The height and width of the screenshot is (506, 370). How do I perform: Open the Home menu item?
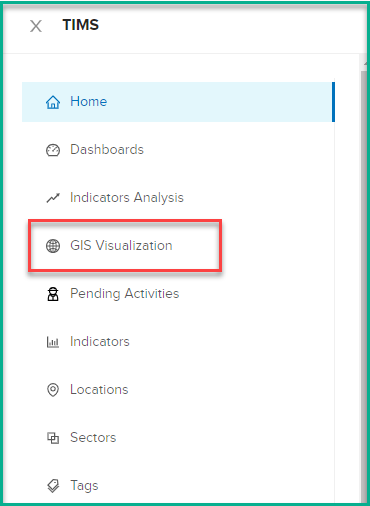[x=178, y=102]
